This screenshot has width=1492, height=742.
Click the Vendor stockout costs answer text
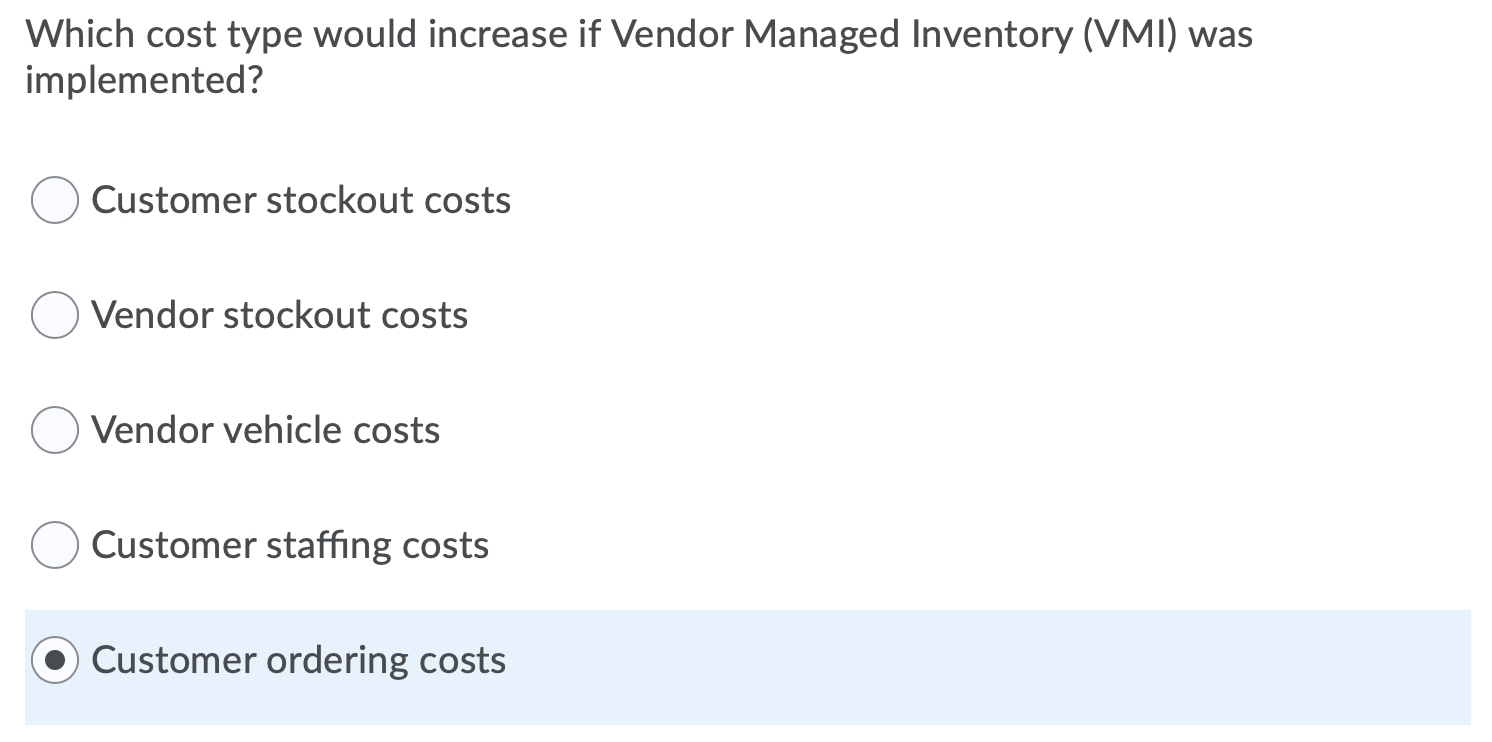pyautogui.click(x=279, y=315)
